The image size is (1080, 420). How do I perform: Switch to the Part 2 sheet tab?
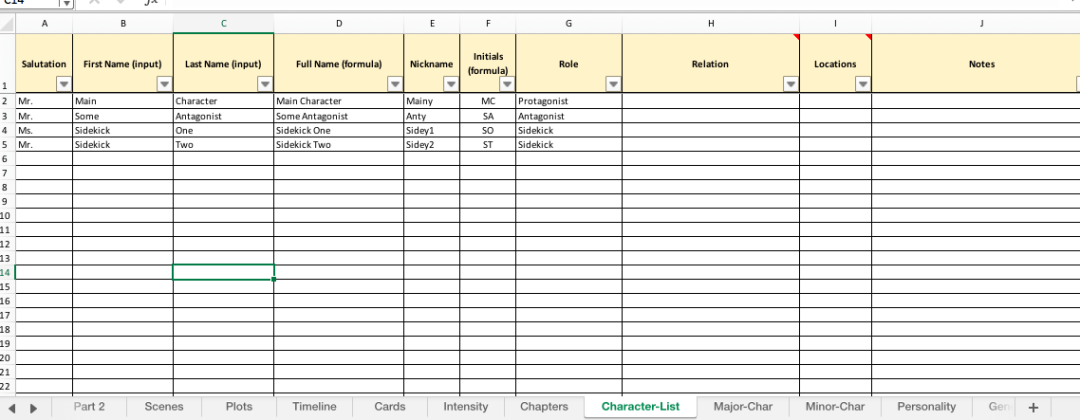pos(90,406)
